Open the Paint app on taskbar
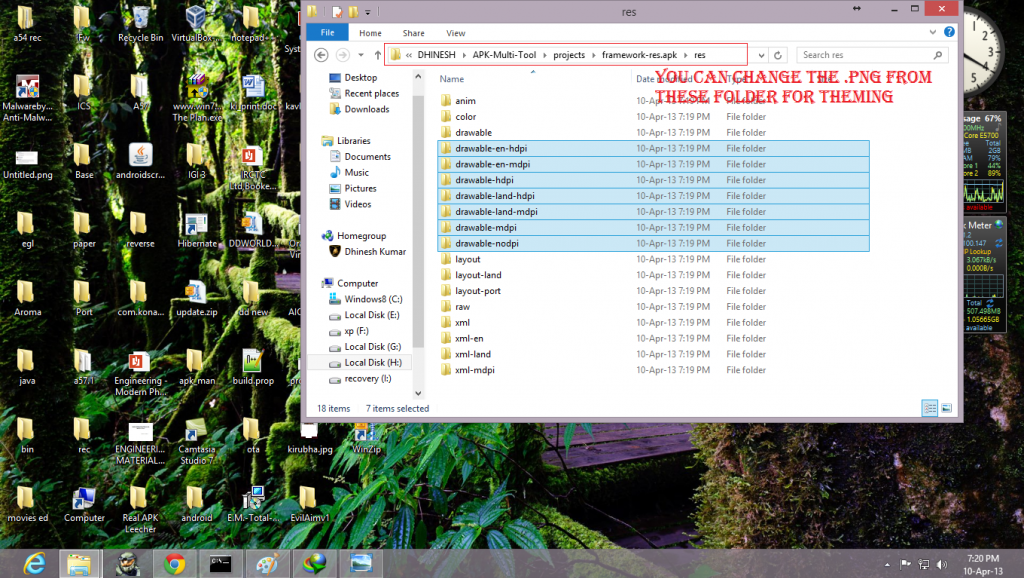This screenshot has height=578, width=1024. [266, 563]
